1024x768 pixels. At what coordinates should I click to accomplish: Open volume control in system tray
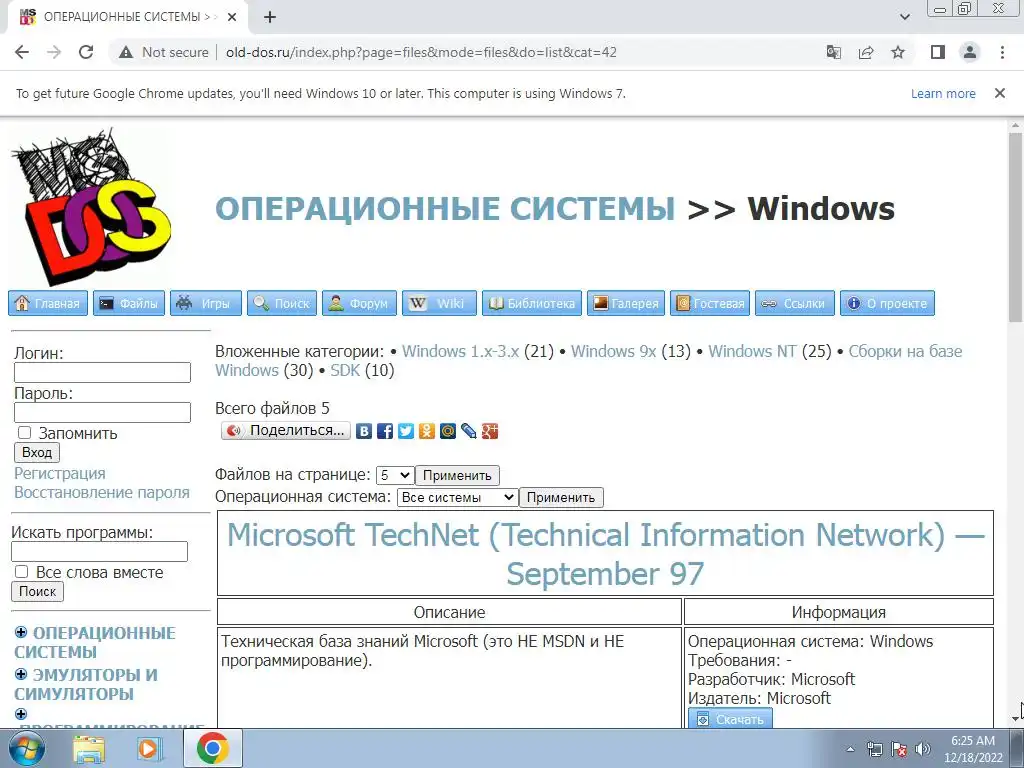click(x=922, y=749)
